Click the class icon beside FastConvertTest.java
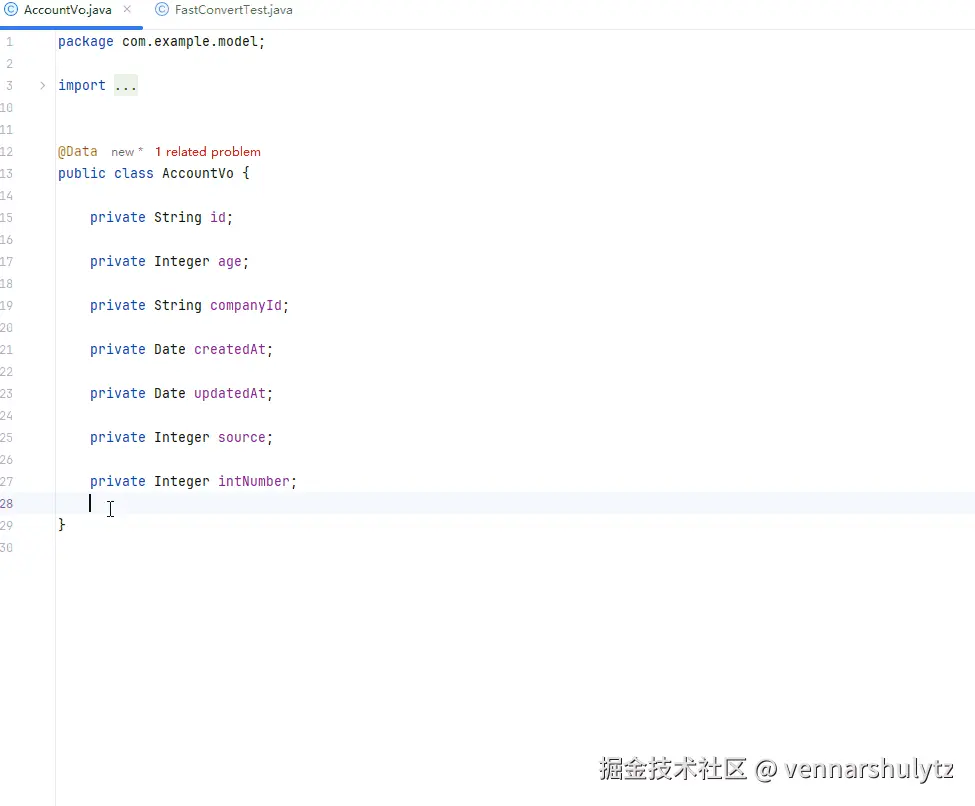 pyautogui.click(x=163, y=9)
